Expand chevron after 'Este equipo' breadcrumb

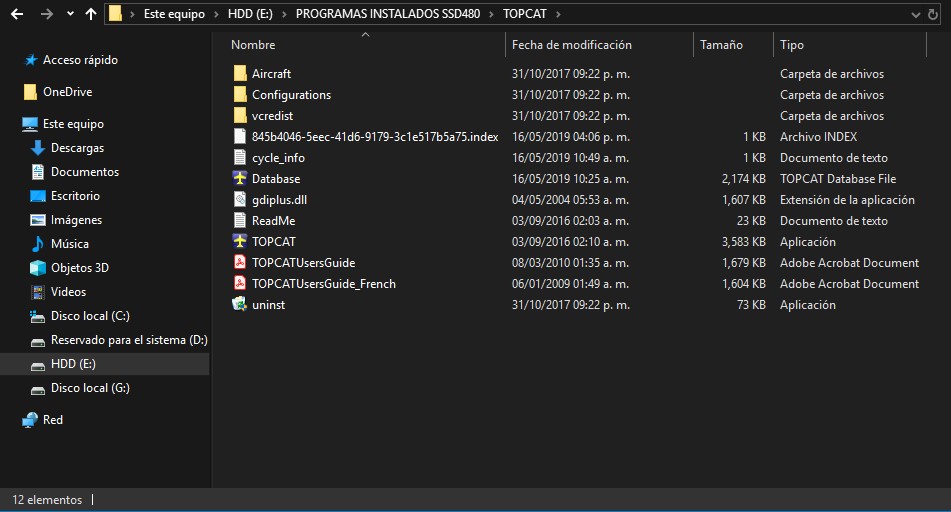tap(216, 14)
